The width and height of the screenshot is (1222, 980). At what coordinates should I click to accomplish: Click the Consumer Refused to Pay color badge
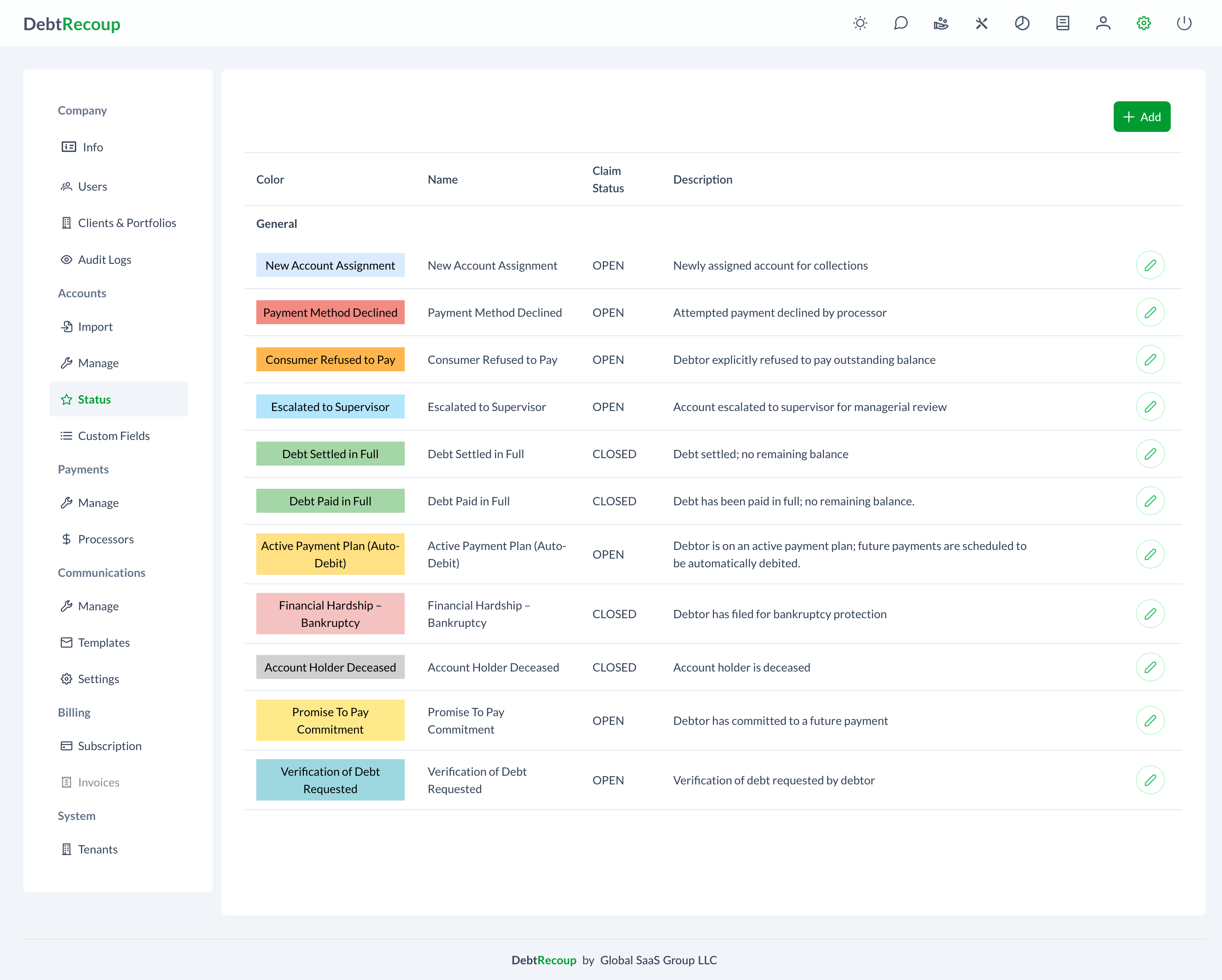(330, 360)
